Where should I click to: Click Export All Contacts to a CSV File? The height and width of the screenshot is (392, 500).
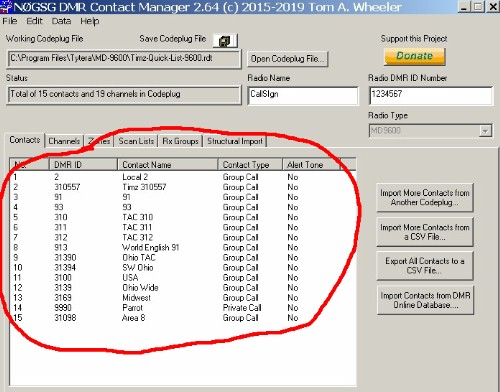click(425, 266)
